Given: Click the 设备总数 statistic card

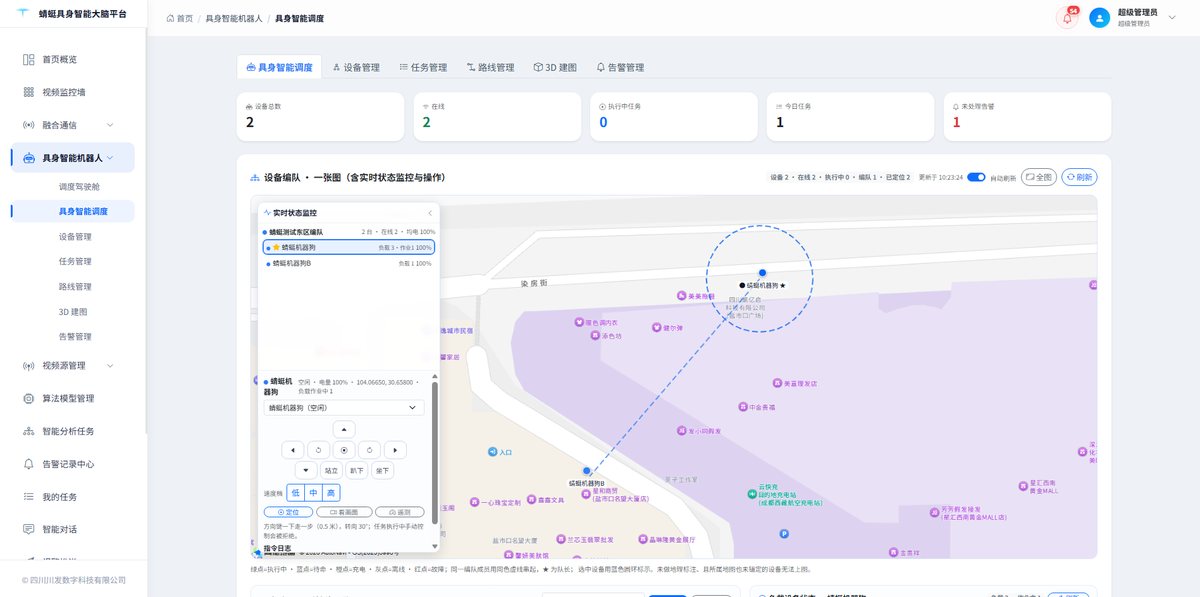Looking at the screenshot, I should 320,116.
